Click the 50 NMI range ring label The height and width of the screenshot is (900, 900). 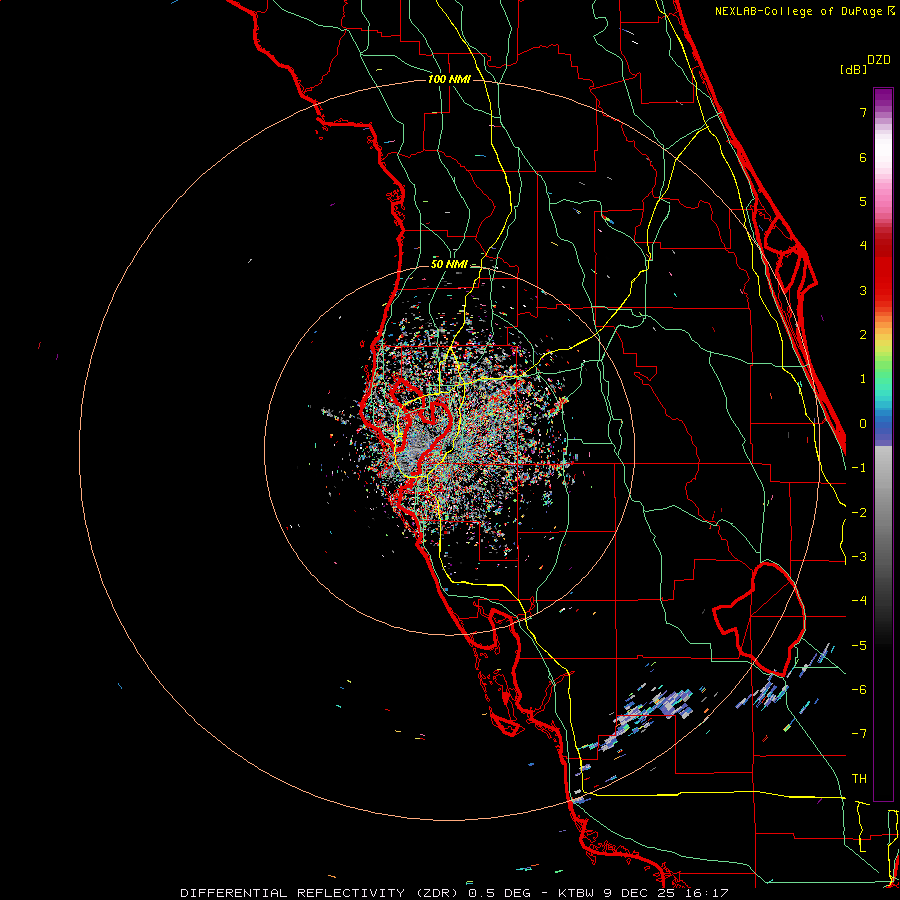click(449, 264)
